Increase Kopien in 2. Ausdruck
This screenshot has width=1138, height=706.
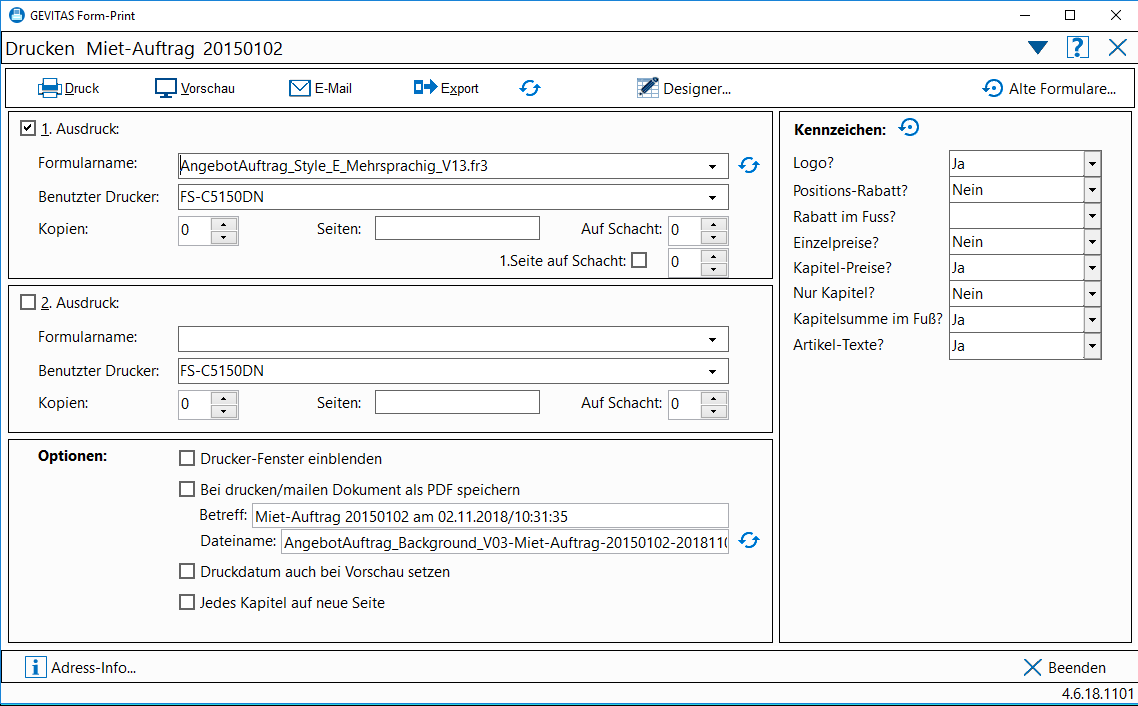[x=224, y=398]
